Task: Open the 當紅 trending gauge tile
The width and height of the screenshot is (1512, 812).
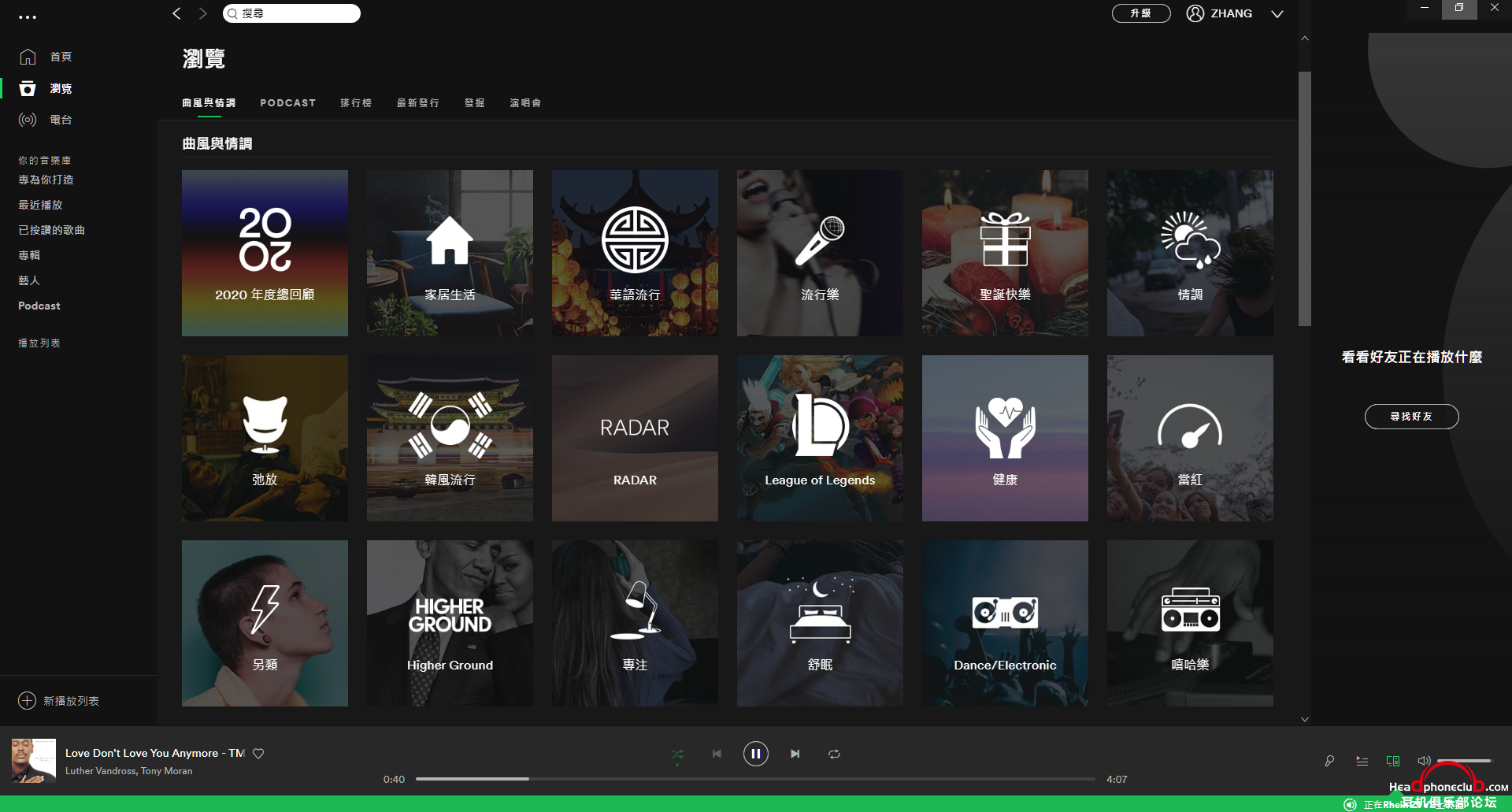Action: tap(1190, 438)
